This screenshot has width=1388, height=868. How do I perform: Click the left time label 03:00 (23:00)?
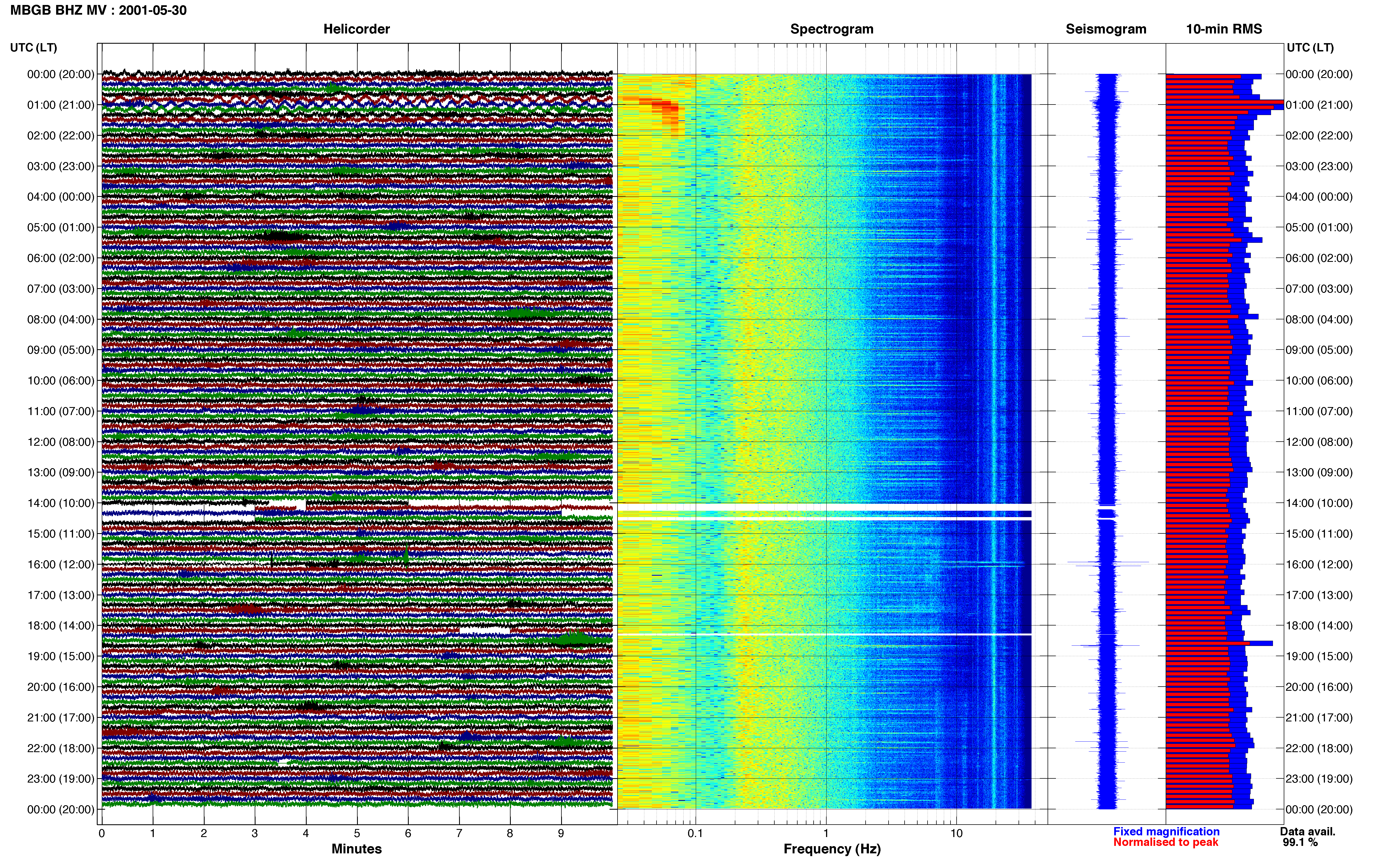click(x=61, y=166)
